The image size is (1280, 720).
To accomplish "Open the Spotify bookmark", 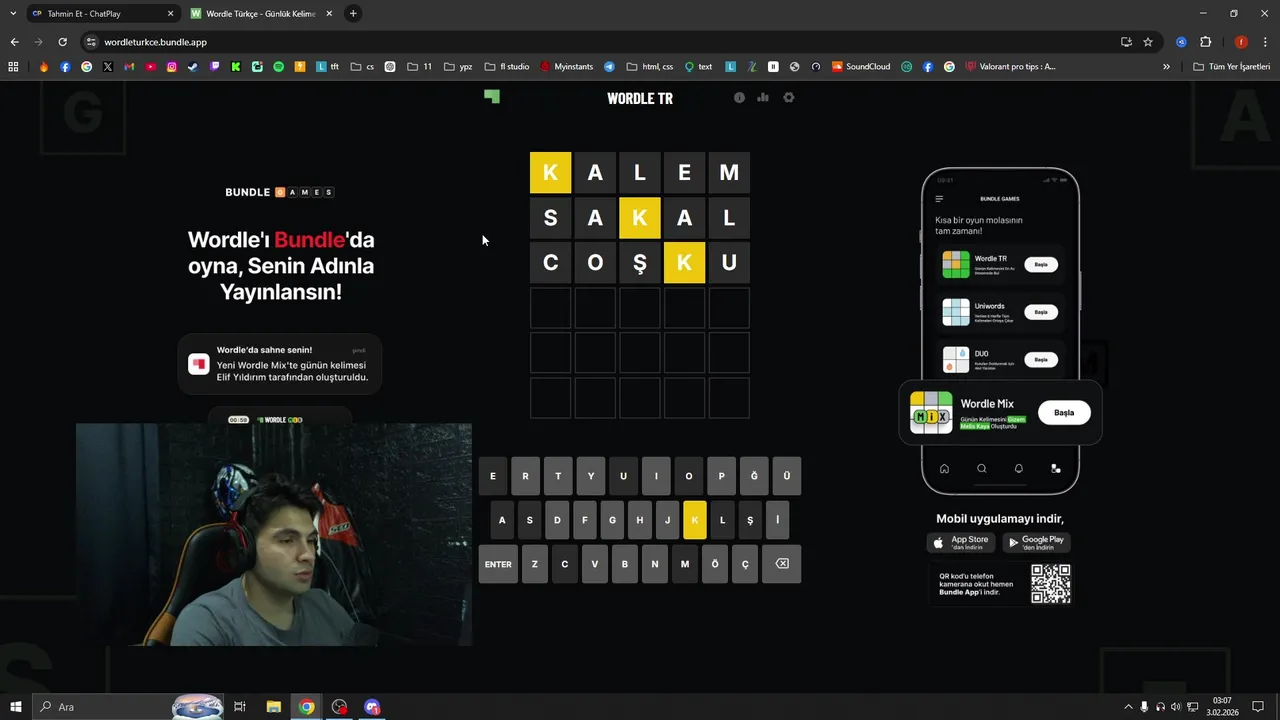I will pyautogui.click(x=279, y=67).
